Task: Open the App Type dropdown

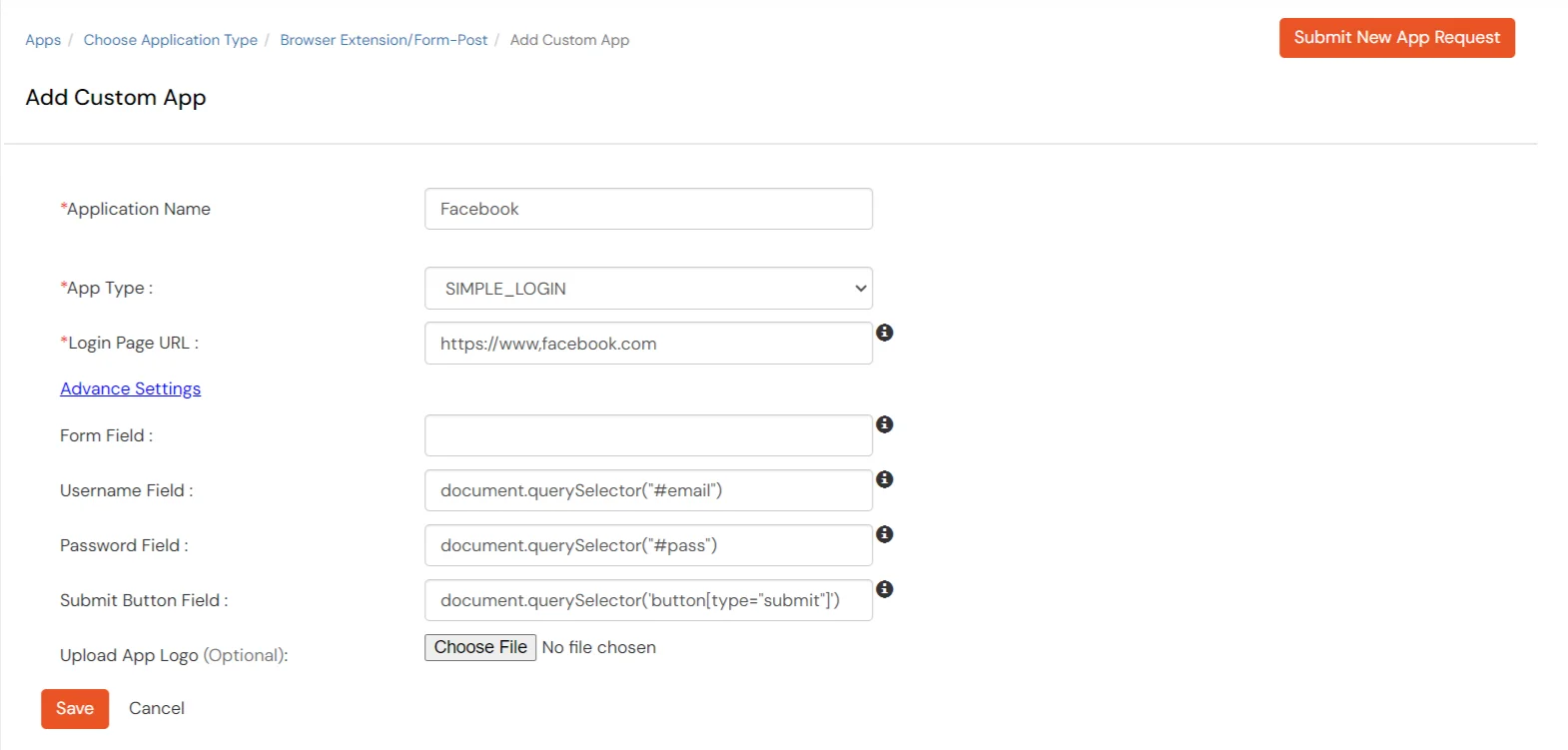Action: 648,289
